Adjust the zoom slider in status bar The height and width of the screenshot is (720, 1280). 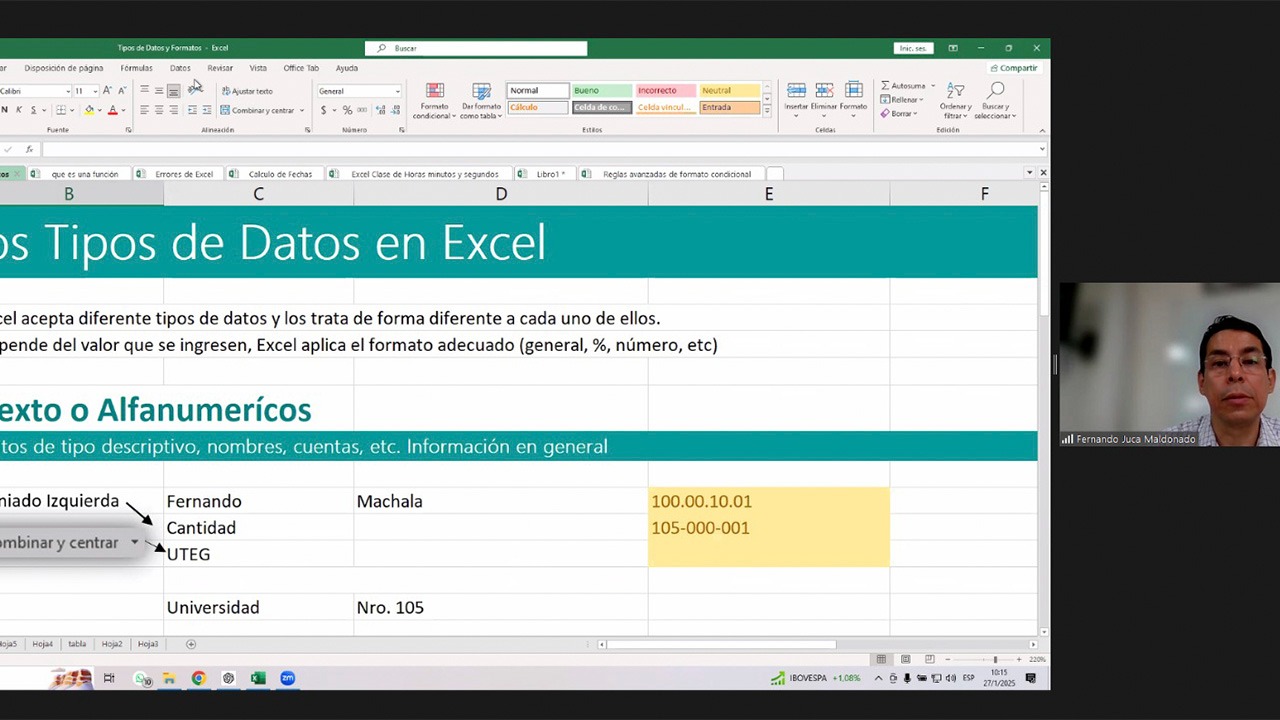995,659
